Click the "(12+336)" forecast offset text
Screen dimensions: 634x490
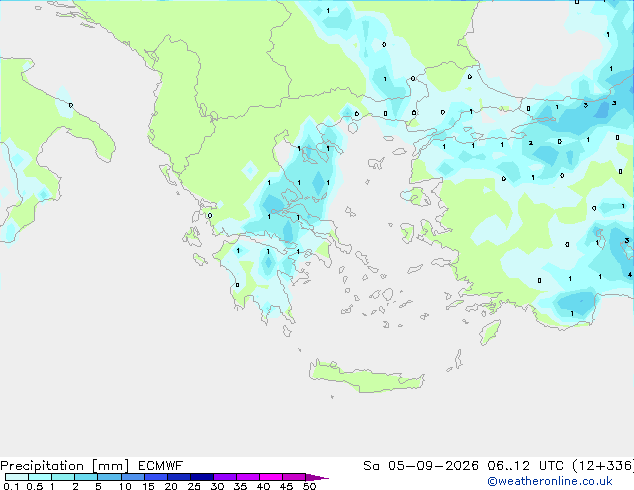603,466
